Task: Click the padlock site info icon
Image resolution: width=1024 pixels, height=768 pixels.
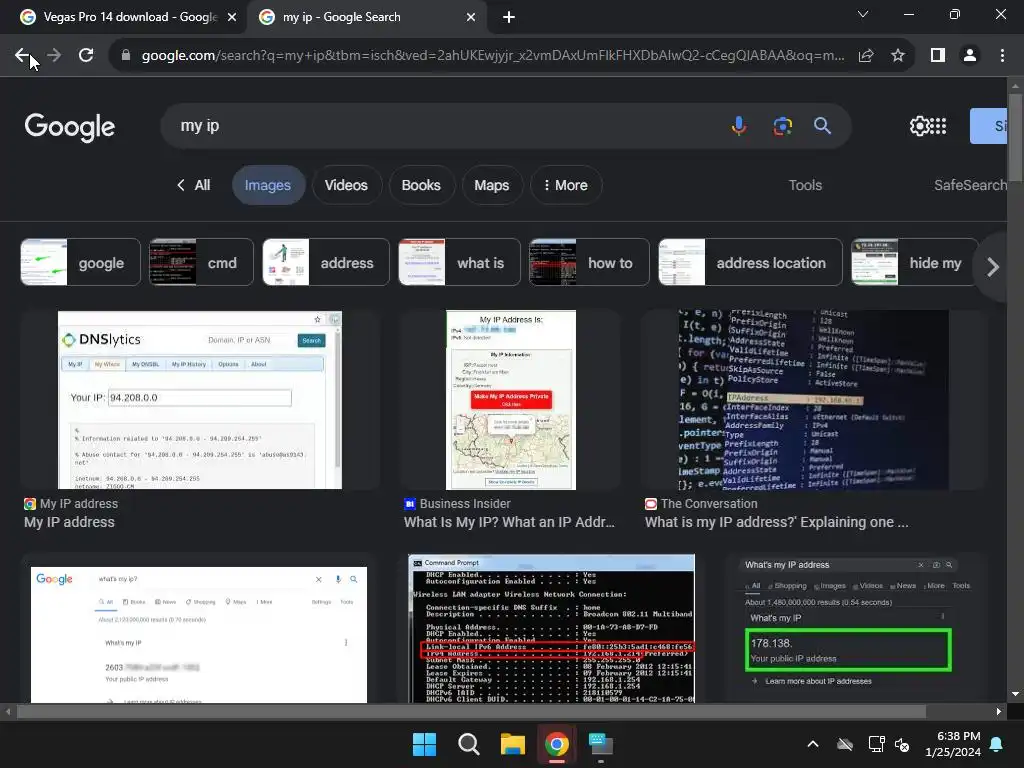Action: click(x=126, y=56)
